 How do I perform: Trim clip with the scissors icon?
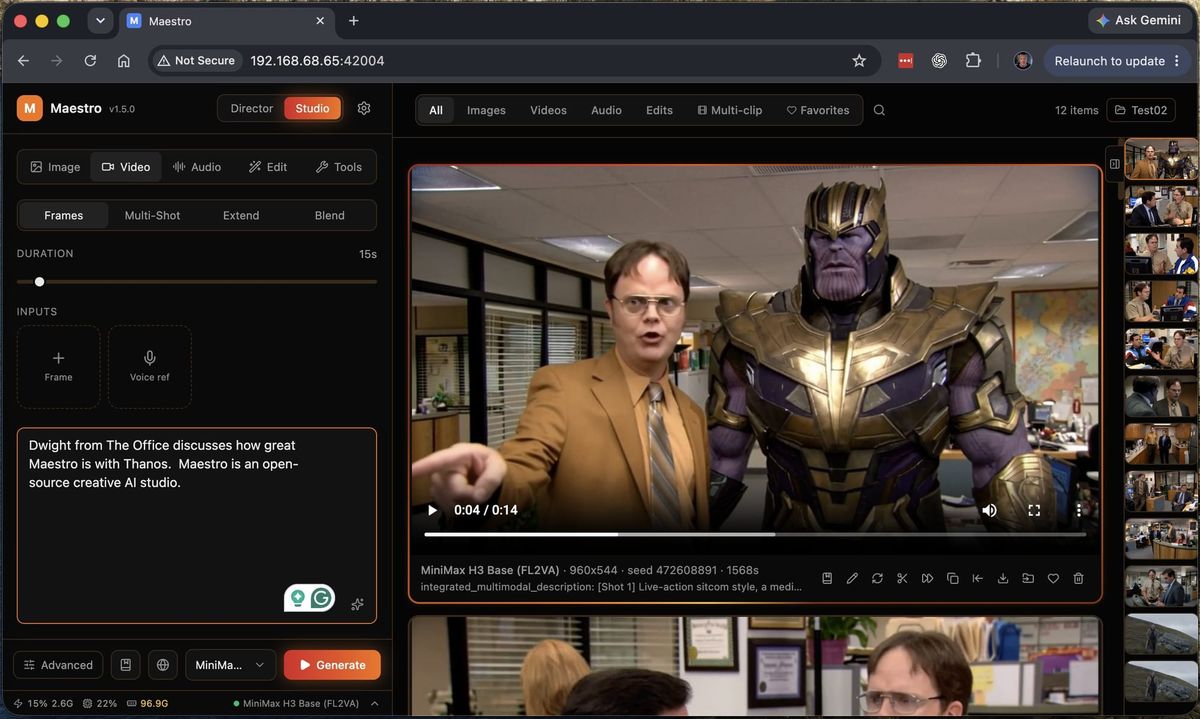click(x=902, y=578)
